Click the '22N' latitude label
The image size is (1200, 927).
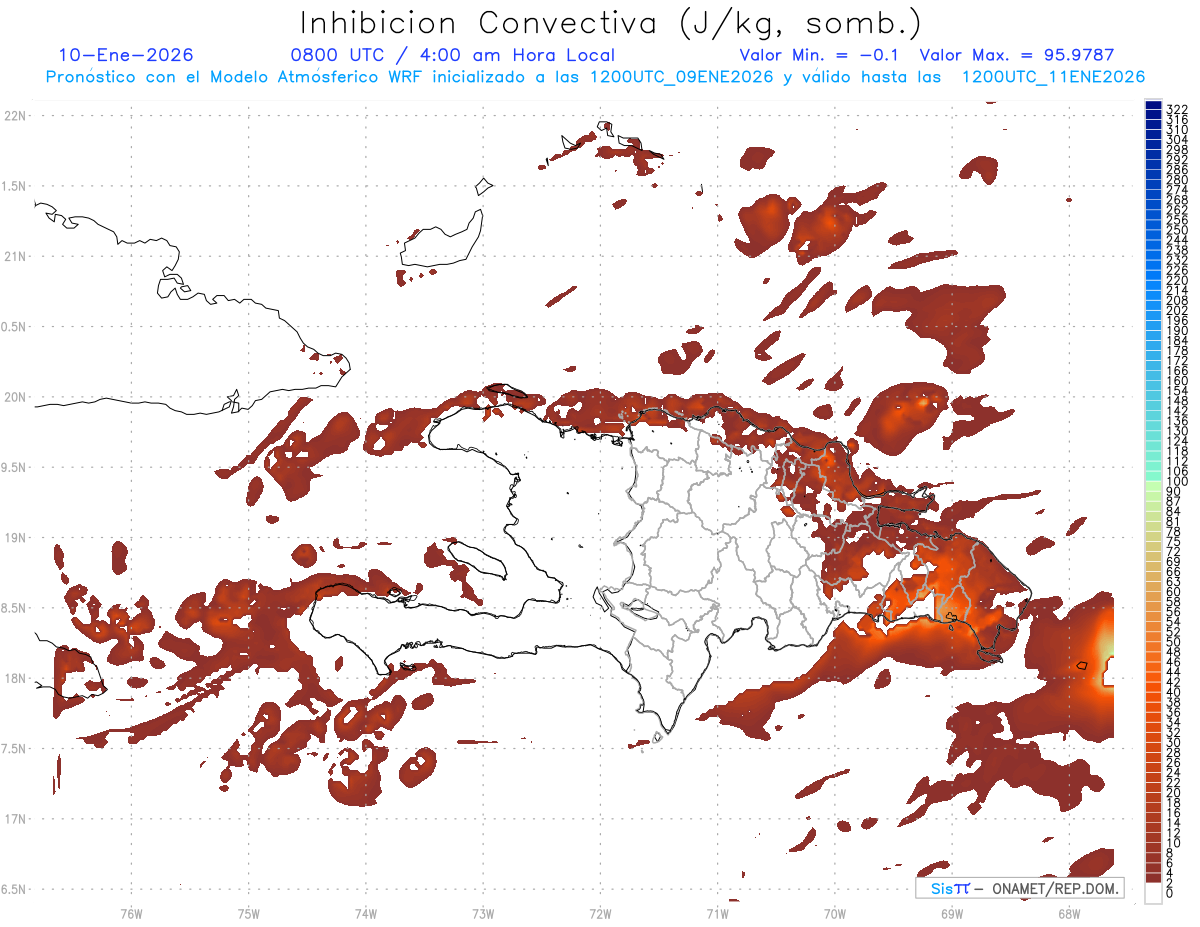(14, 115)
